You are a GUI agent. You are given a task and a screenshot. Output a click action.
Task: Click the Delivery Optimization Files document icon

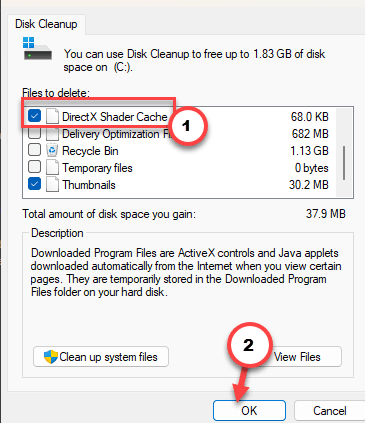52,134
